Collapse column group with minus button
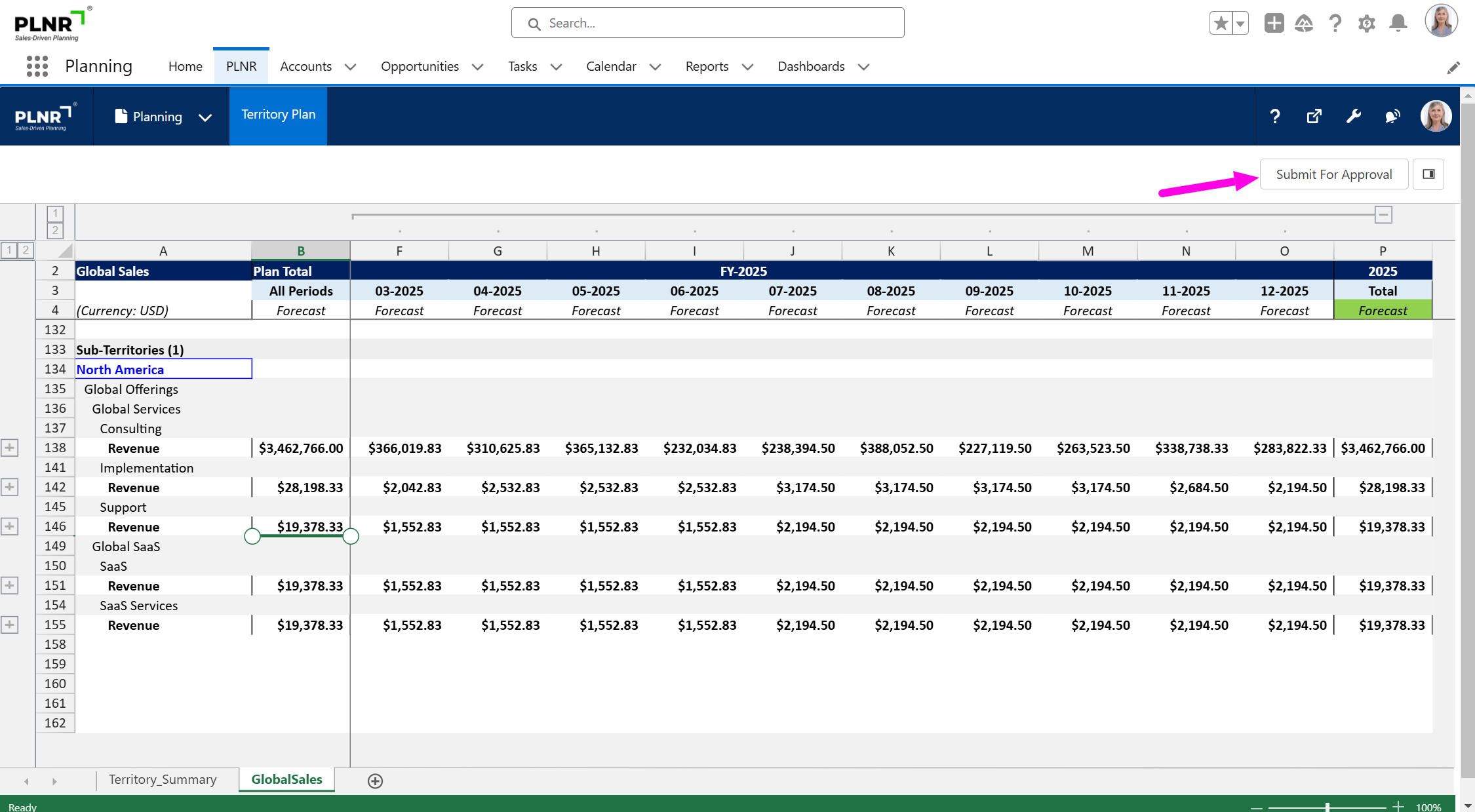The image size is (1475, 812). coord(1383,215)
